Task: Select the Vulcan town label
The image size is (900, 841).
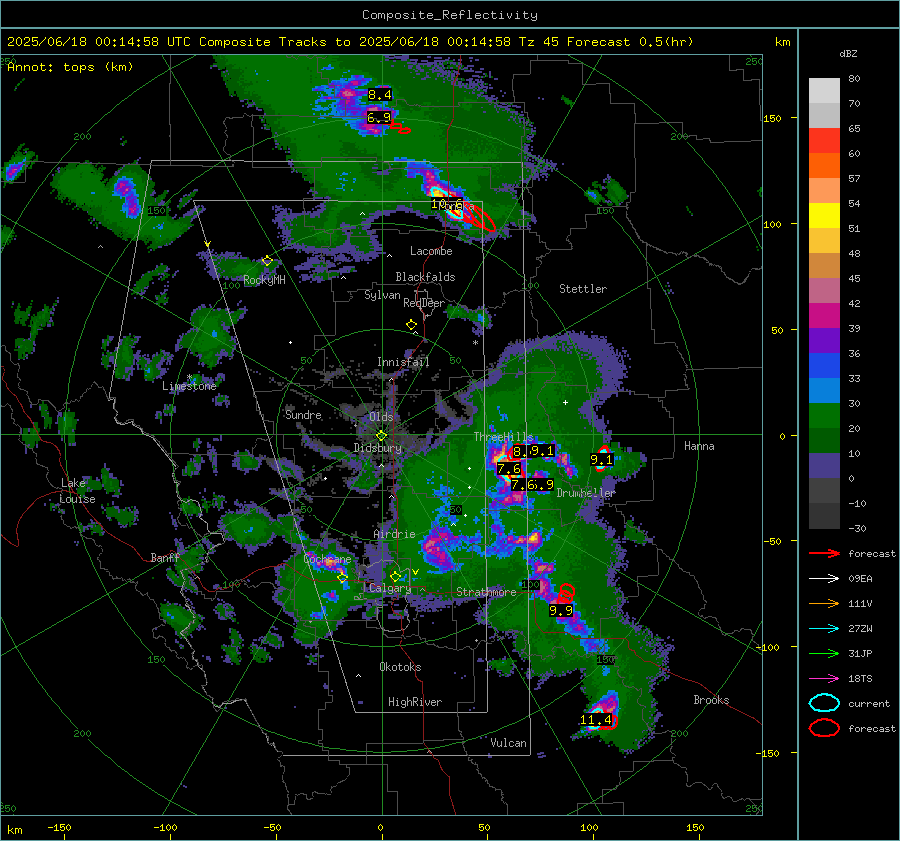Action: (x=508, y=743)
